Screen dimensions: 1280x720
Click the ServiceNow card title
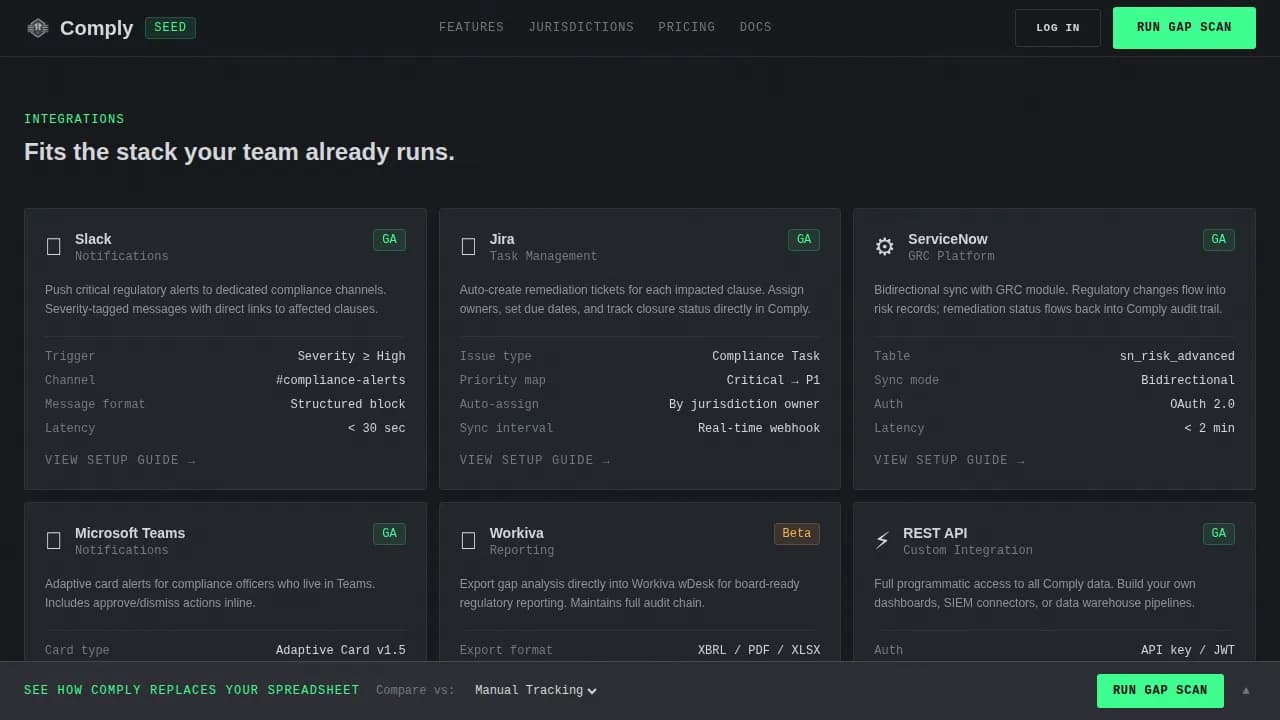[948, 239]
